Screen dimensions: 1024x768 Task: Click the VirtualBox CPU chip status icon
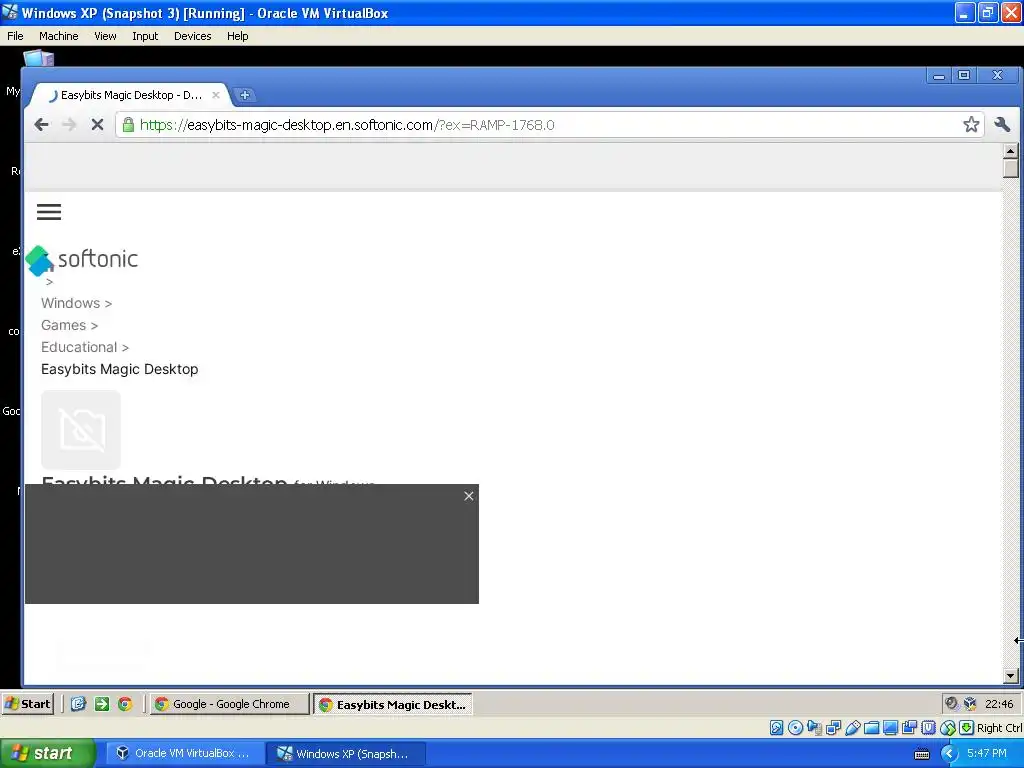928,728
